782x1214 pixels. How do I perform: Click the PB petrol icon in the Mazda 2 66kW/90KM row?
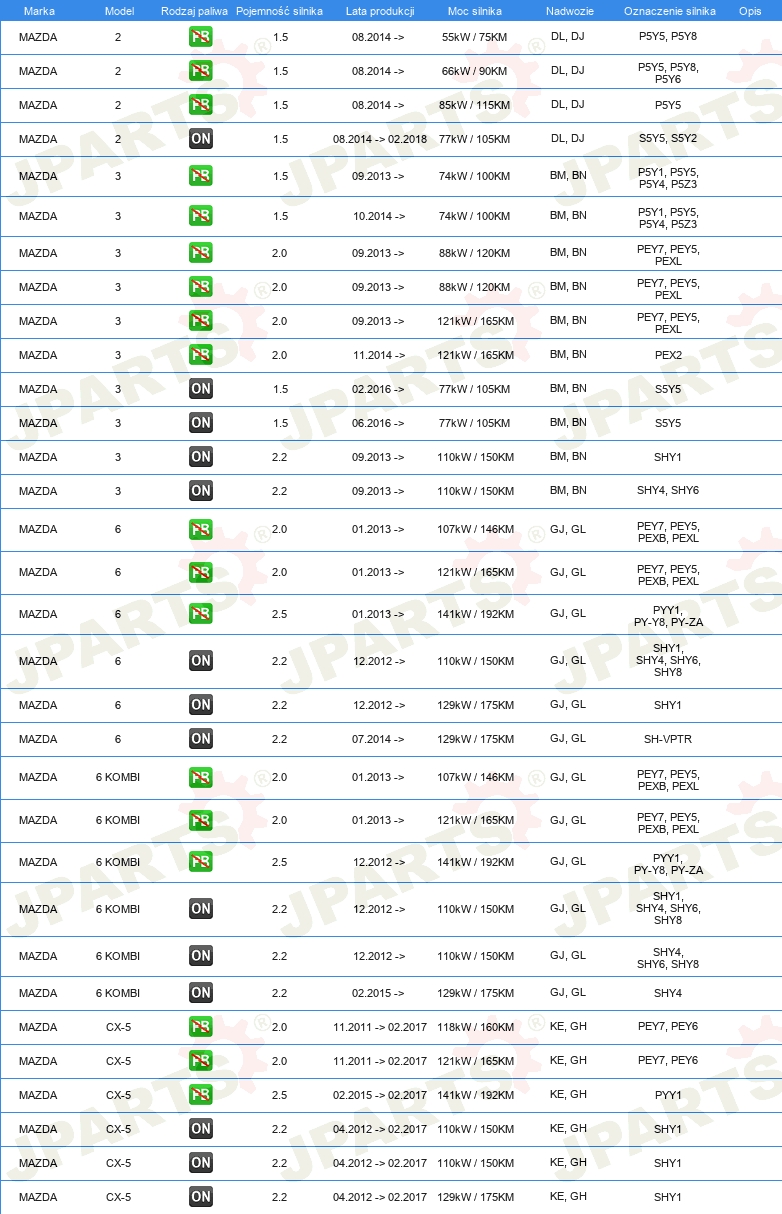click(201, 71)
